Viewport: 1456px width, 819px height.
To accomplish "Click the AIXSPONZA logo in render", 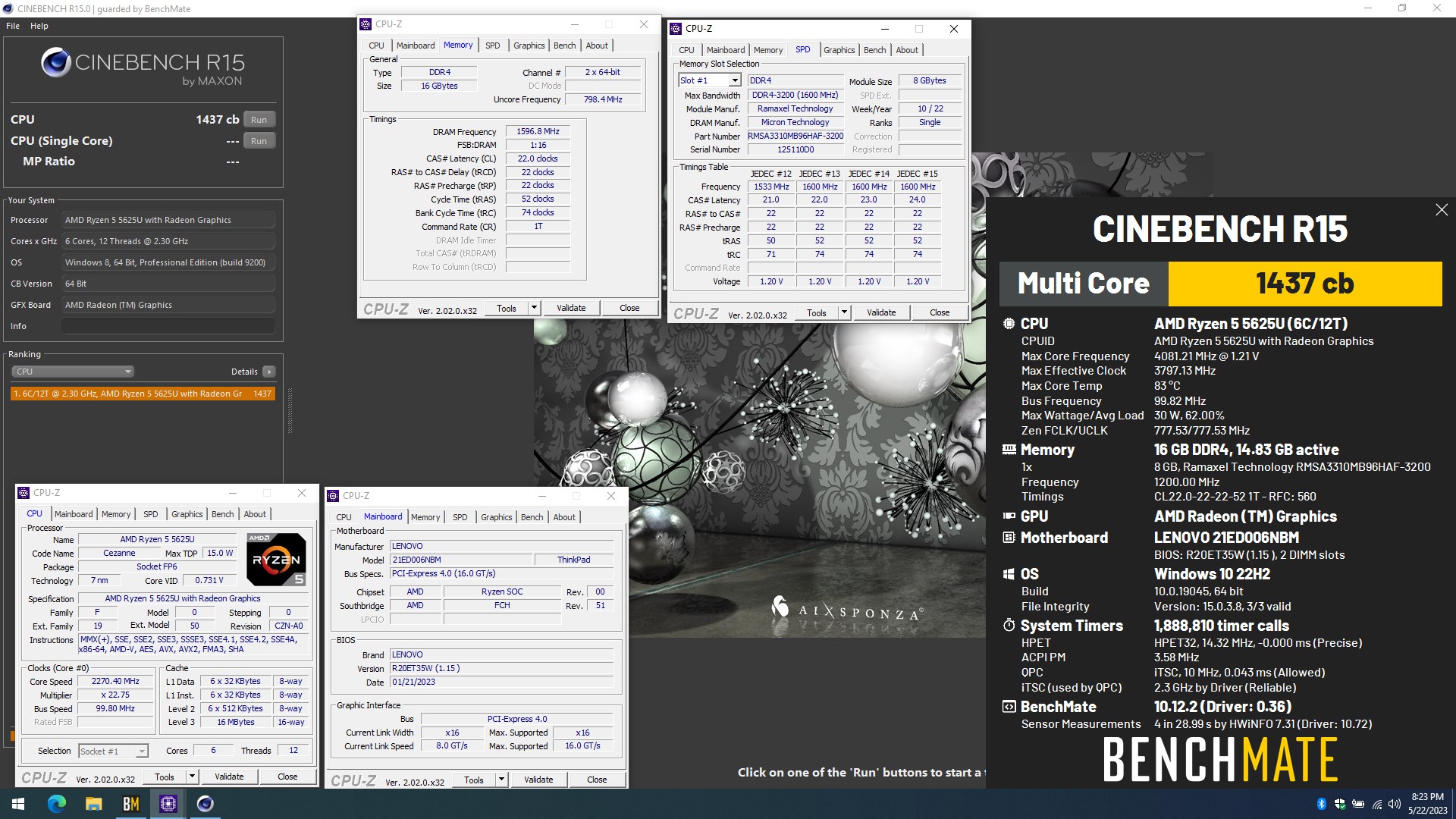I will (x=847, y=609).
